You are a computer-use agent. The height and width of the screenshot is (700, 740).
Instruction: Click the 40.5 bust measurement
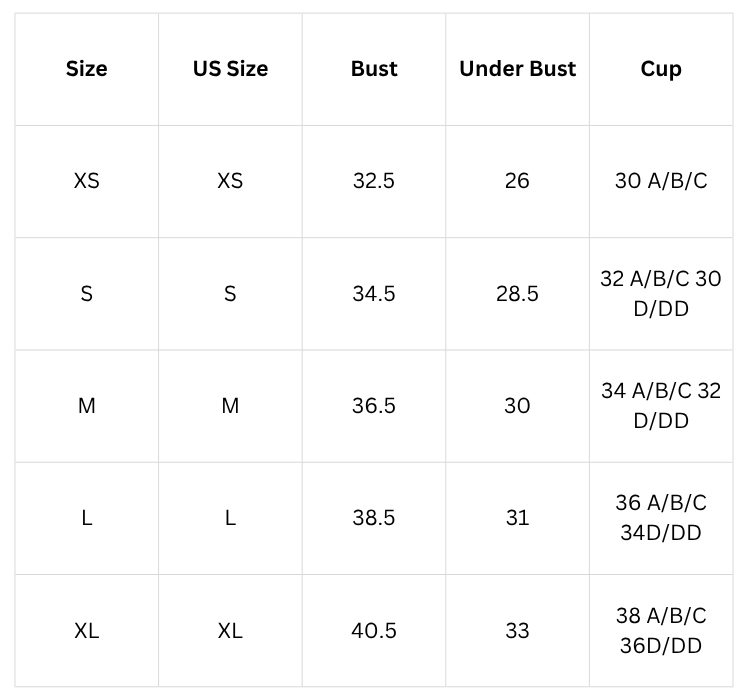pyautogui.click(x=374, y=631)
